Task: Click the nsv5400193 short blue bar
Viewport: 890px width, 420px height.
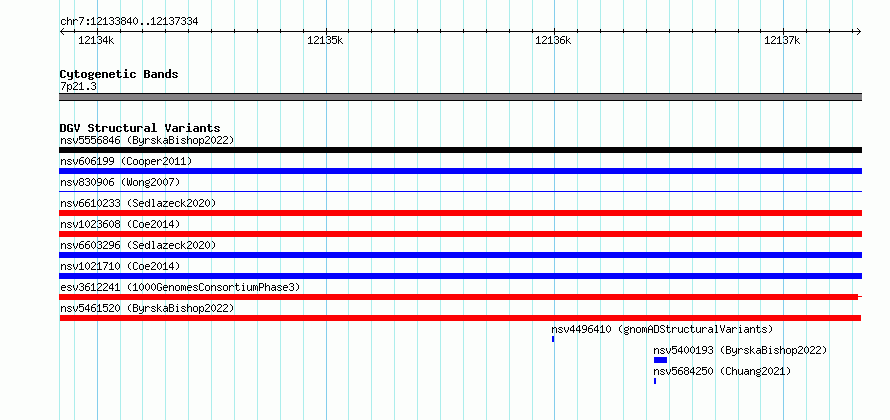Action: coord(660,360)
